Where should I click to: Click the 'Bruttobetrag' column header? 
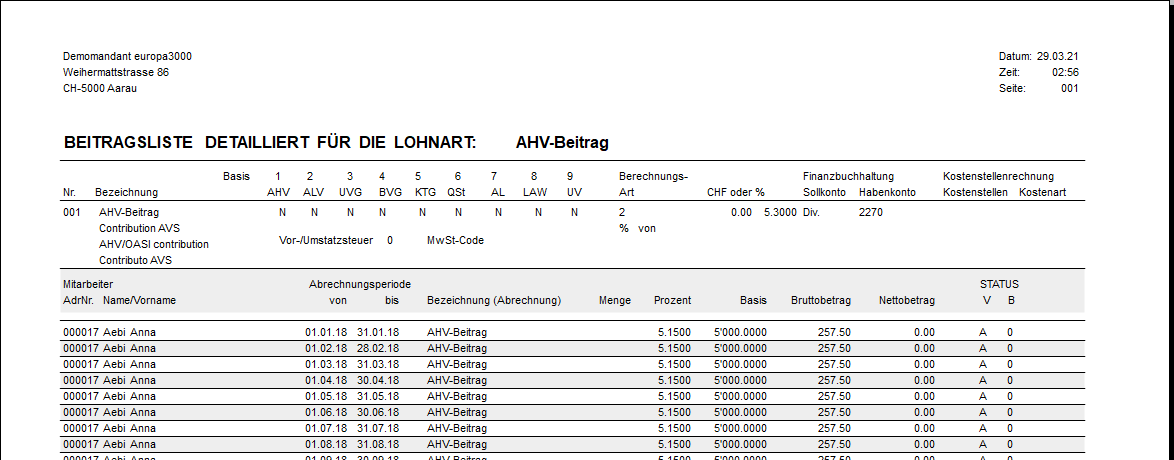[821, 300]
